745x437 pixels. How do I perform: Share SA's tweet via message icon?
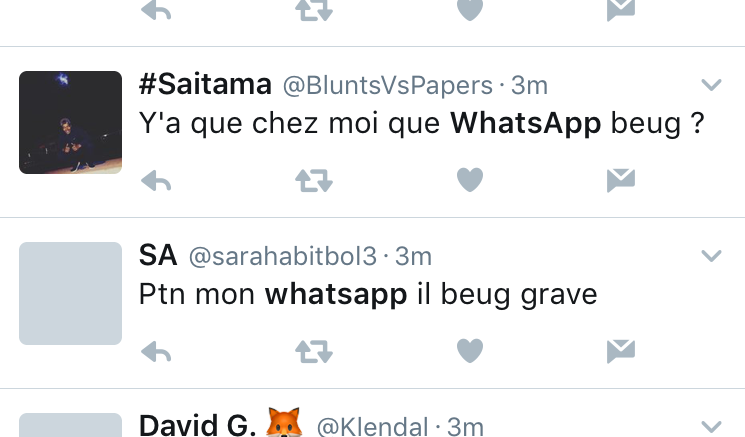click(621, 351)
